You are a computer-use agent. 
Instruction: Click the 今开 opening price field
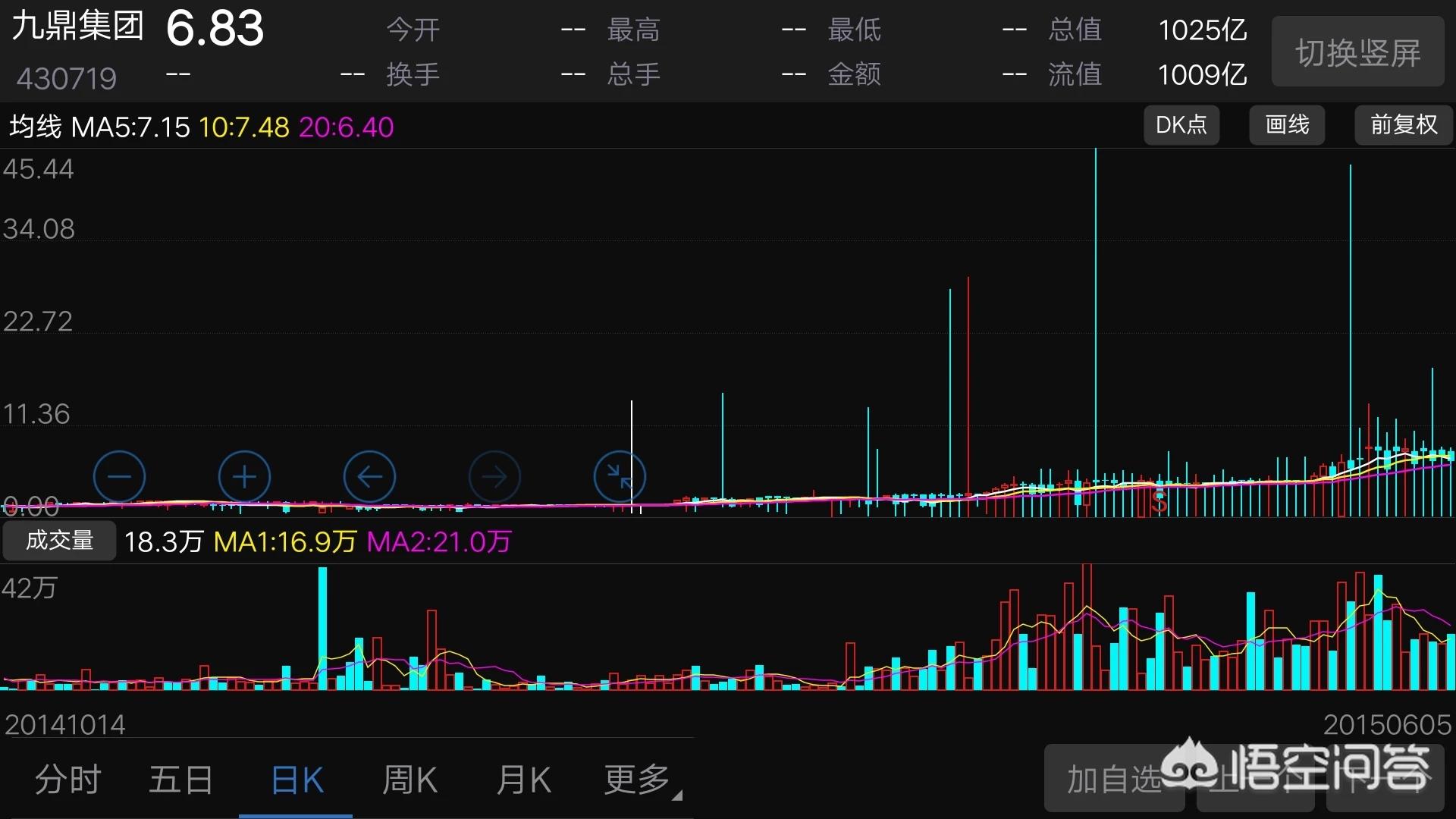coord(486,30)
